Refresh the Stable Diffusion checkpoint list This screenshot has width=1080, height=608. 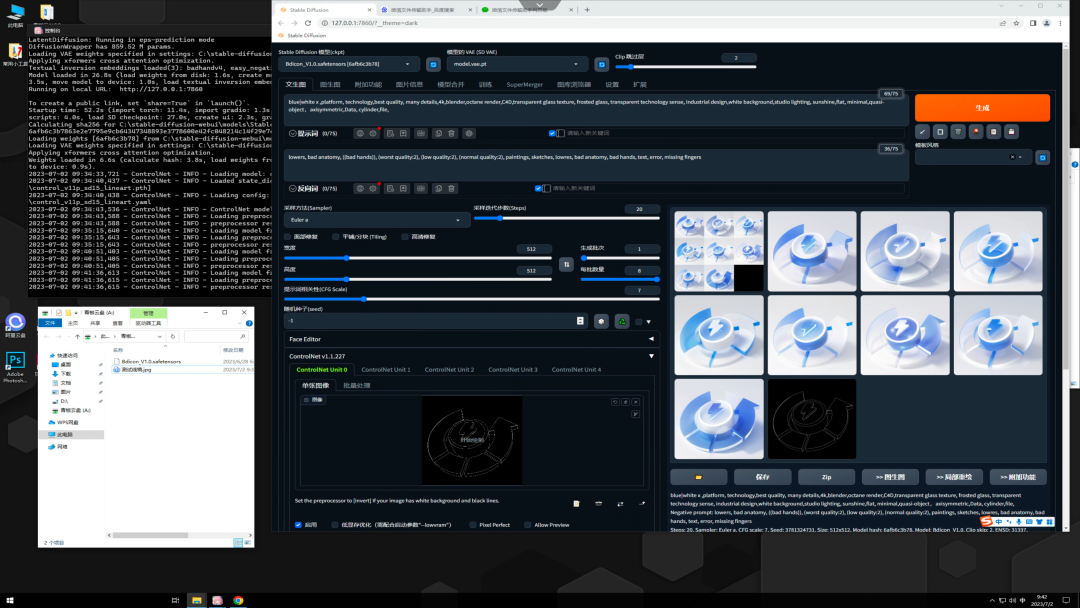pyautogui.click(x=433, y=64)
